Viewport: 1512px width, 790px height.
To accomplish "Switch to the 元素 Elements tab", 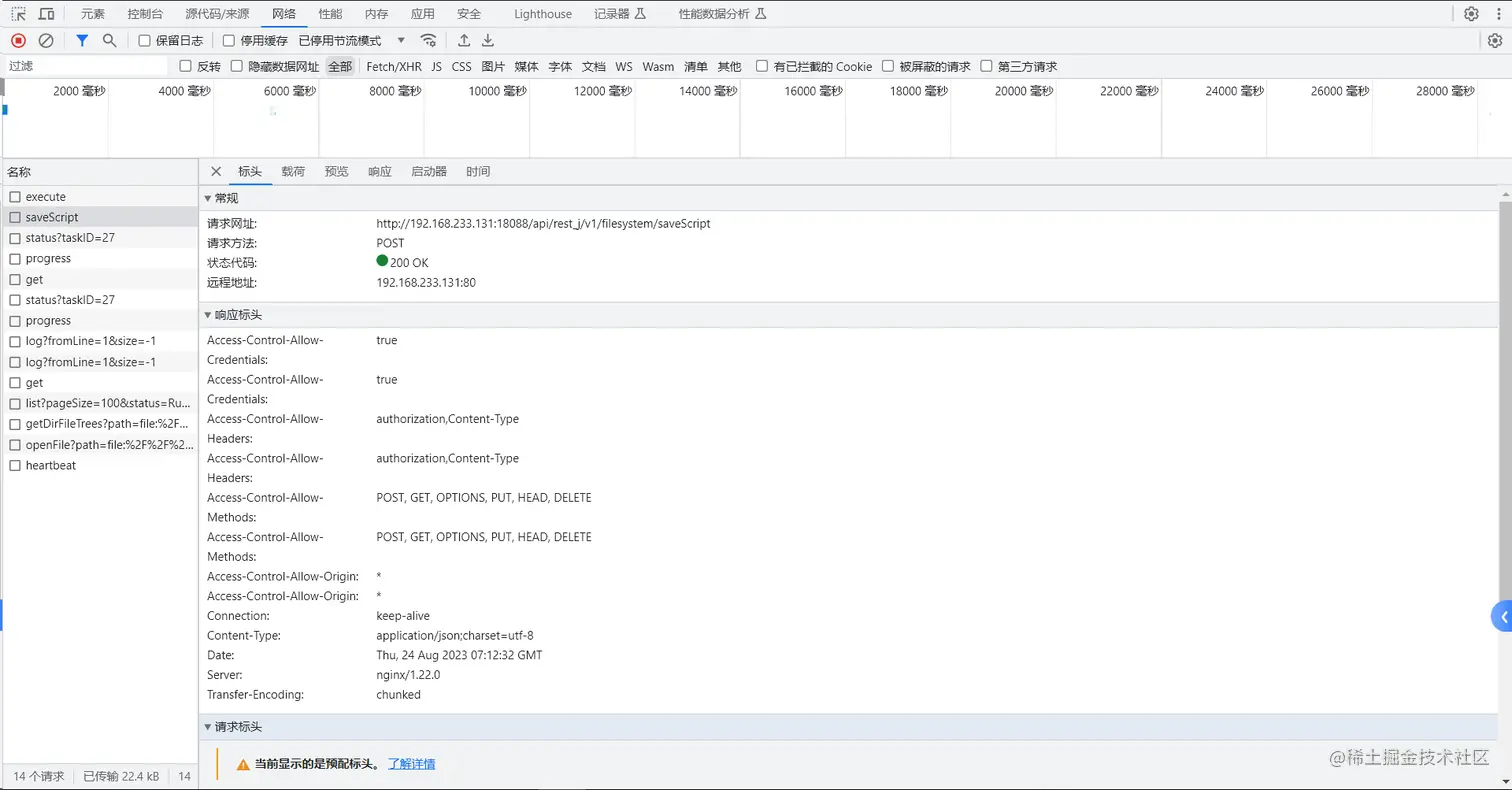I will coord(92,14).
